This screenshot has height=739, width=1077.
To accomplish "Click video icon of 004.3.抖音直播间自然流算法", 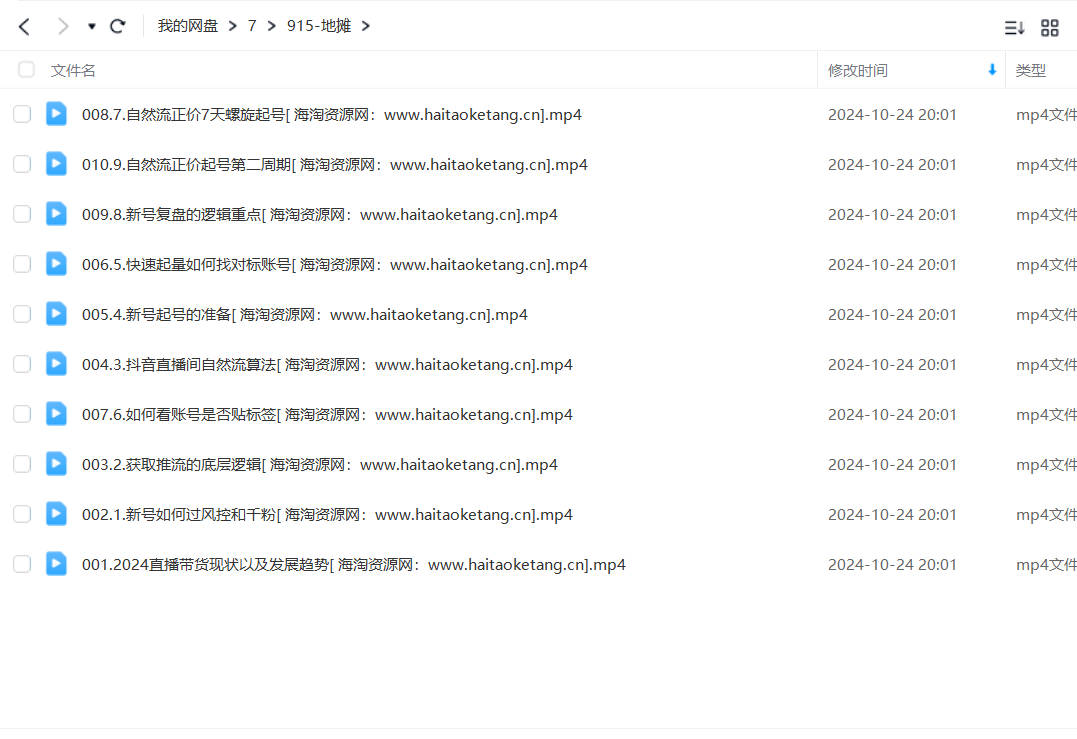I will pyautogui.click(x=56, y=363).
